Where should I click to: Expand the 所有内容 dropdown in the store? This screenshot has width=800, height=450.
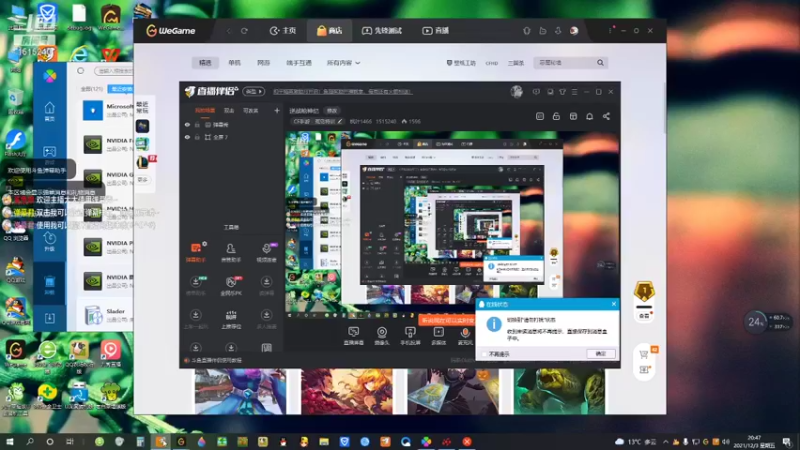pos(343,63)
